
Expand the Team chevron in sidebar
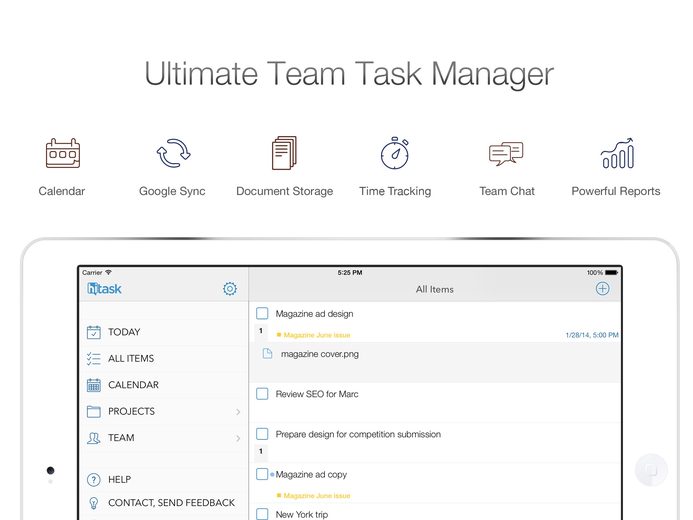[x=238, y=438]
